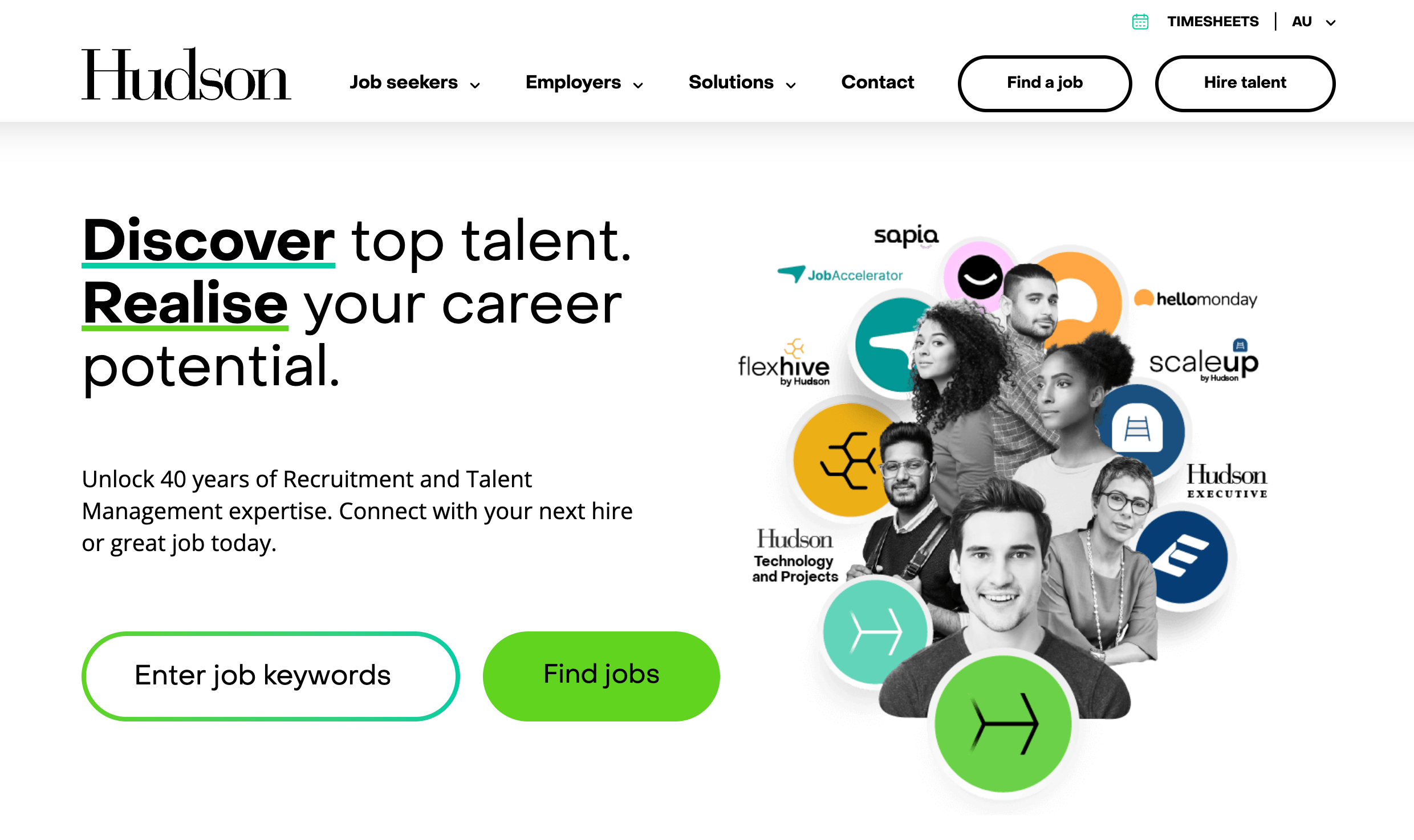Click the sapia smiley face icon
The width and height of the screenshot is (1414, 840).
tap(980, 276)
